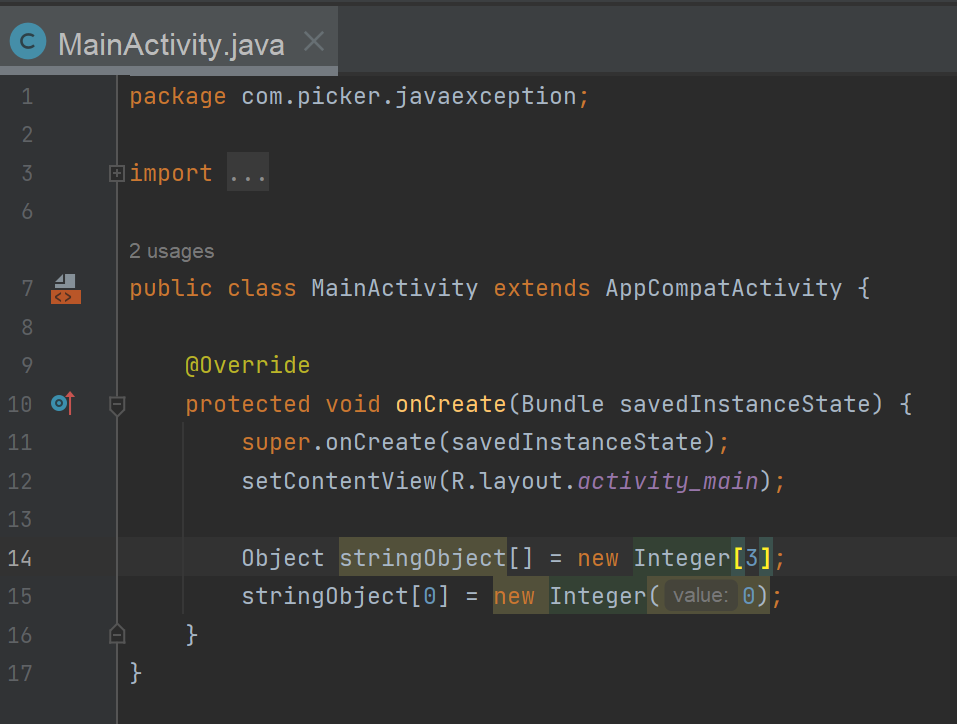Click the 'activity_main' layout reference
The height and width of the screenshot is (724, 957).
pyautogui.click(x=668, y=481)
